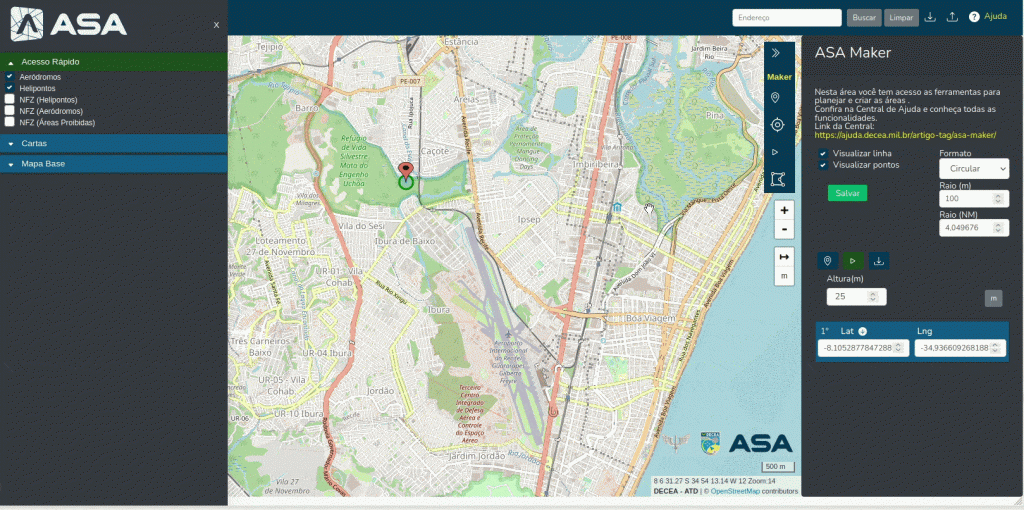The image size is (1024, 510).
Task: Click the Limpar button
Action: (901, 18)
